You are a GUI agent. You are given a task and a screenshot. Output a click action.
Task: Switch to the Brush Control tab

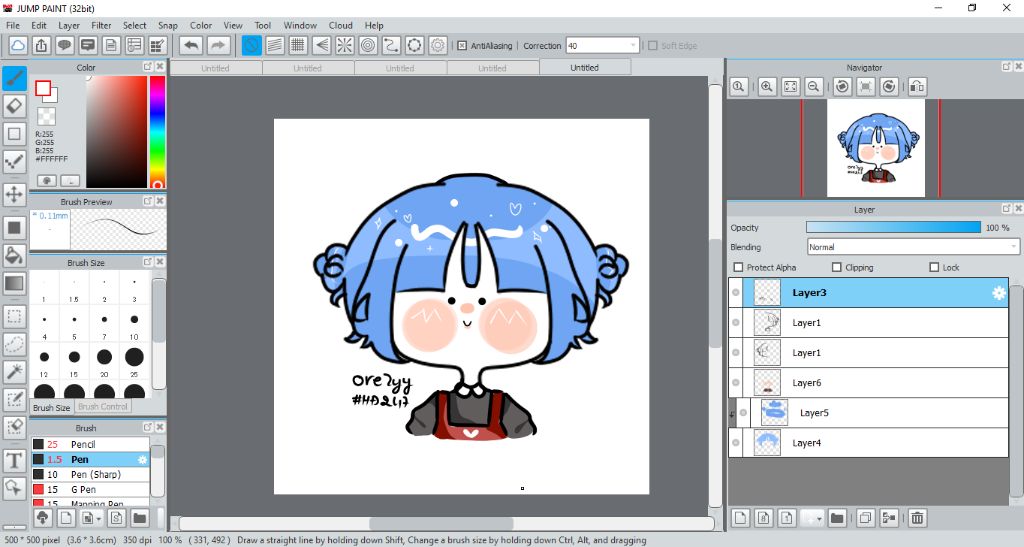103,407
